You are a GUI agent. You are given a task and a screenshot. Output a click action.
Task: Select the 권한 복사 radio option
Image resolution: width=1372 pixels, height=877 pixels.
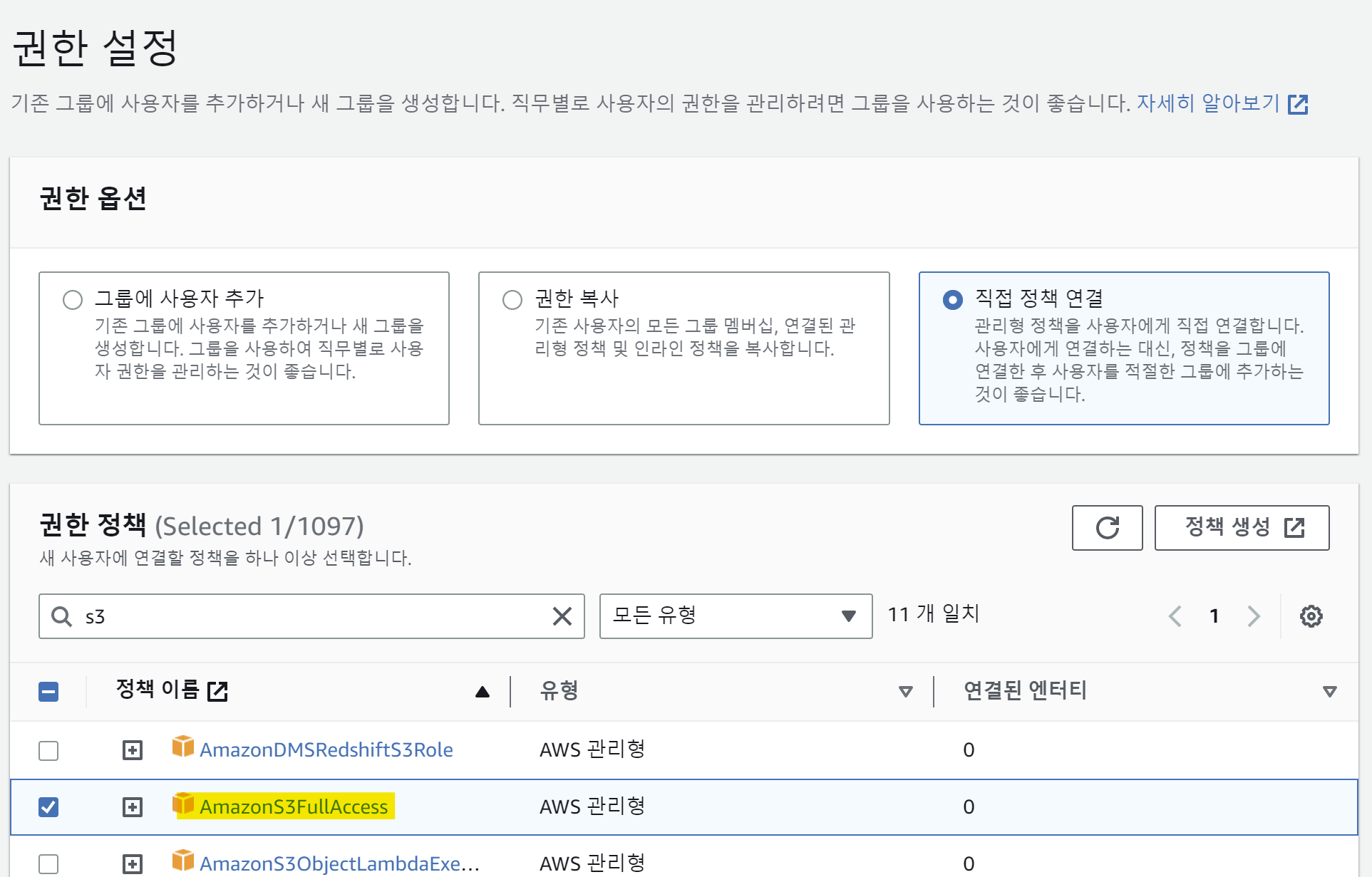tap(512, 300)
